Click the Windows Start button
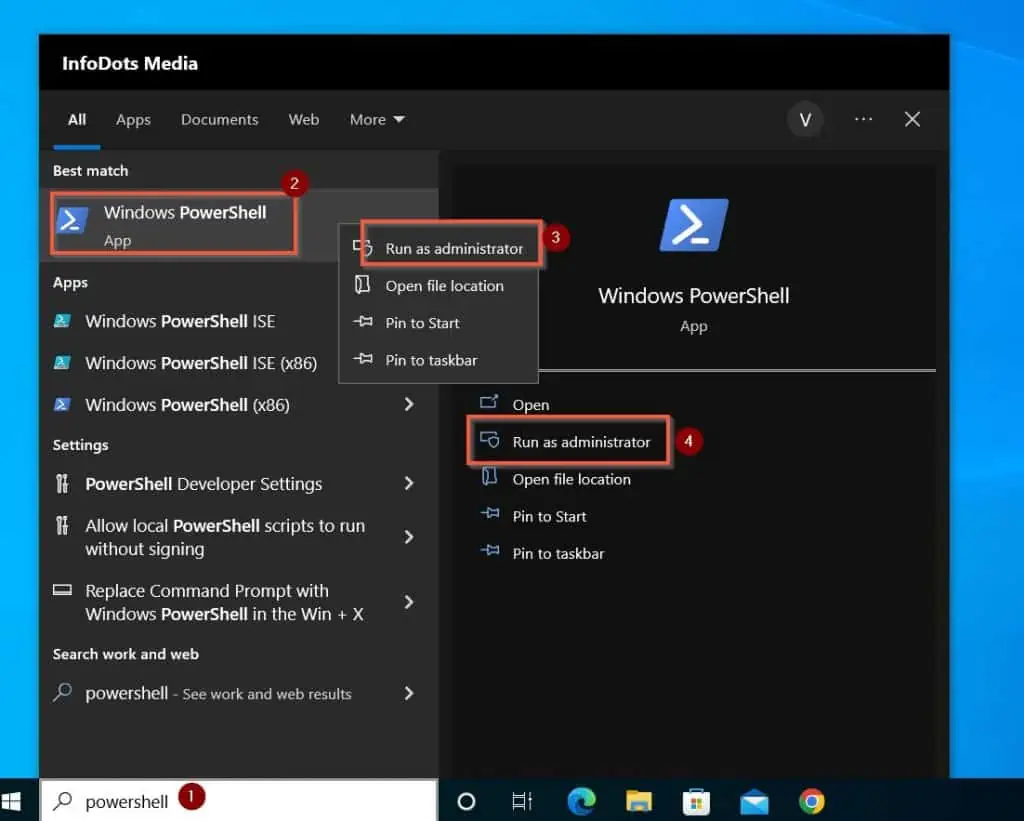The width and height of the screenshot is (1024, 821). click(11, 801)
